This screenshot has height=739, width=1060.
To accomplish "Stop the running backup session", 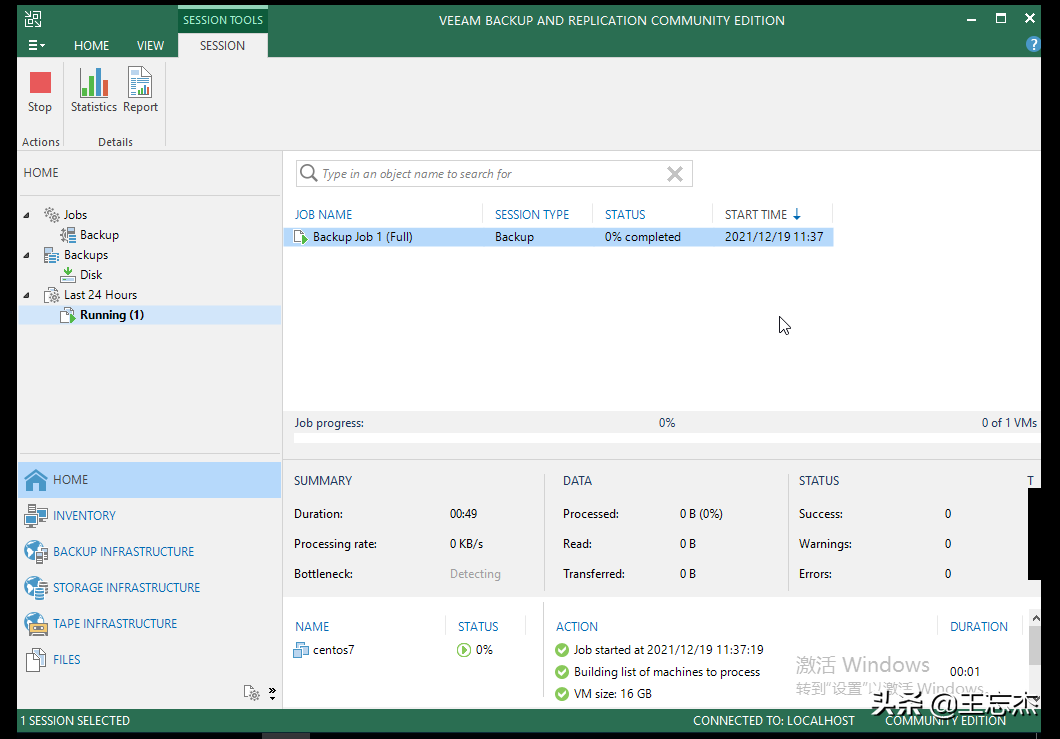I will [40, 93].
